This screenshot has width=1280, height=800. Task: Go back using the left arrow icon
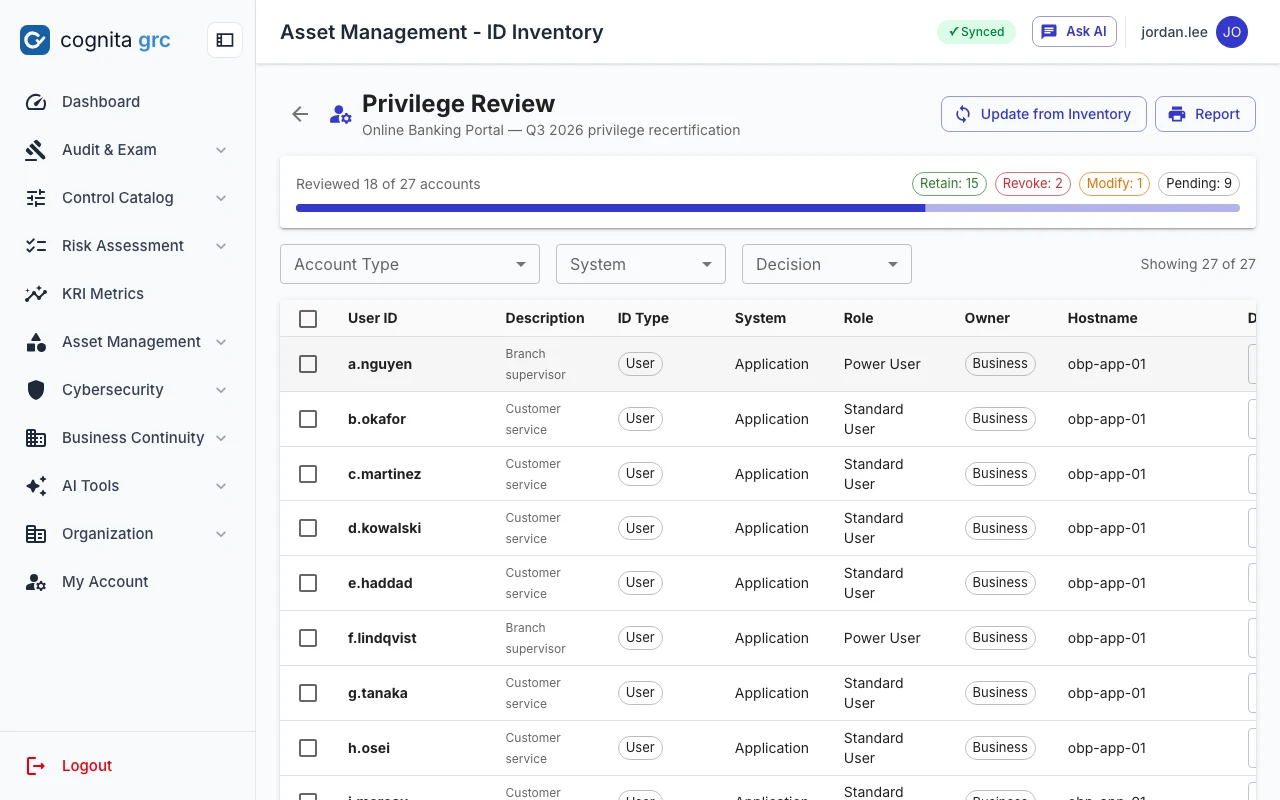pos(300,114)
